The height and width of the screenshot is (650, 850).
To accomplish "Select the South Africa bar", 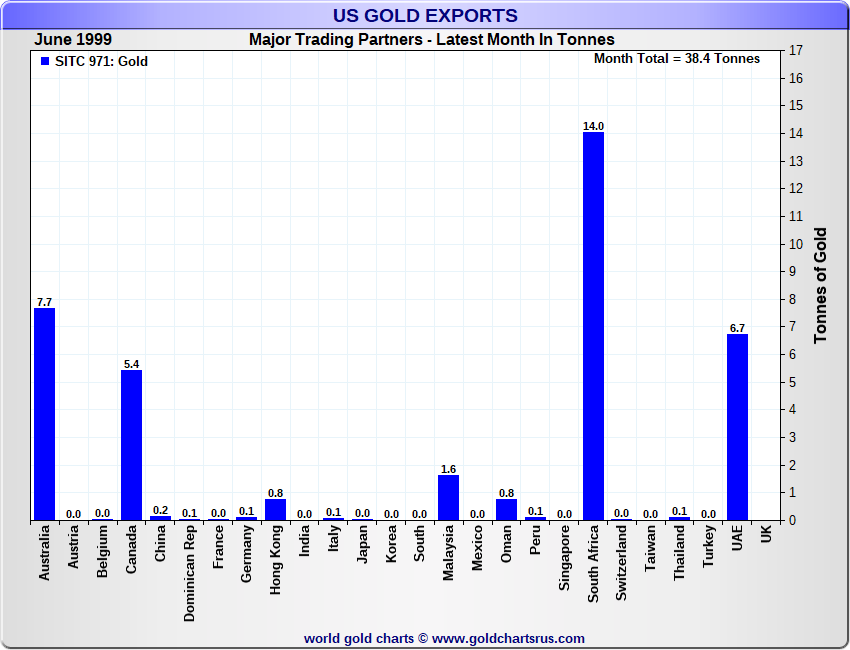I will [593, 326].
